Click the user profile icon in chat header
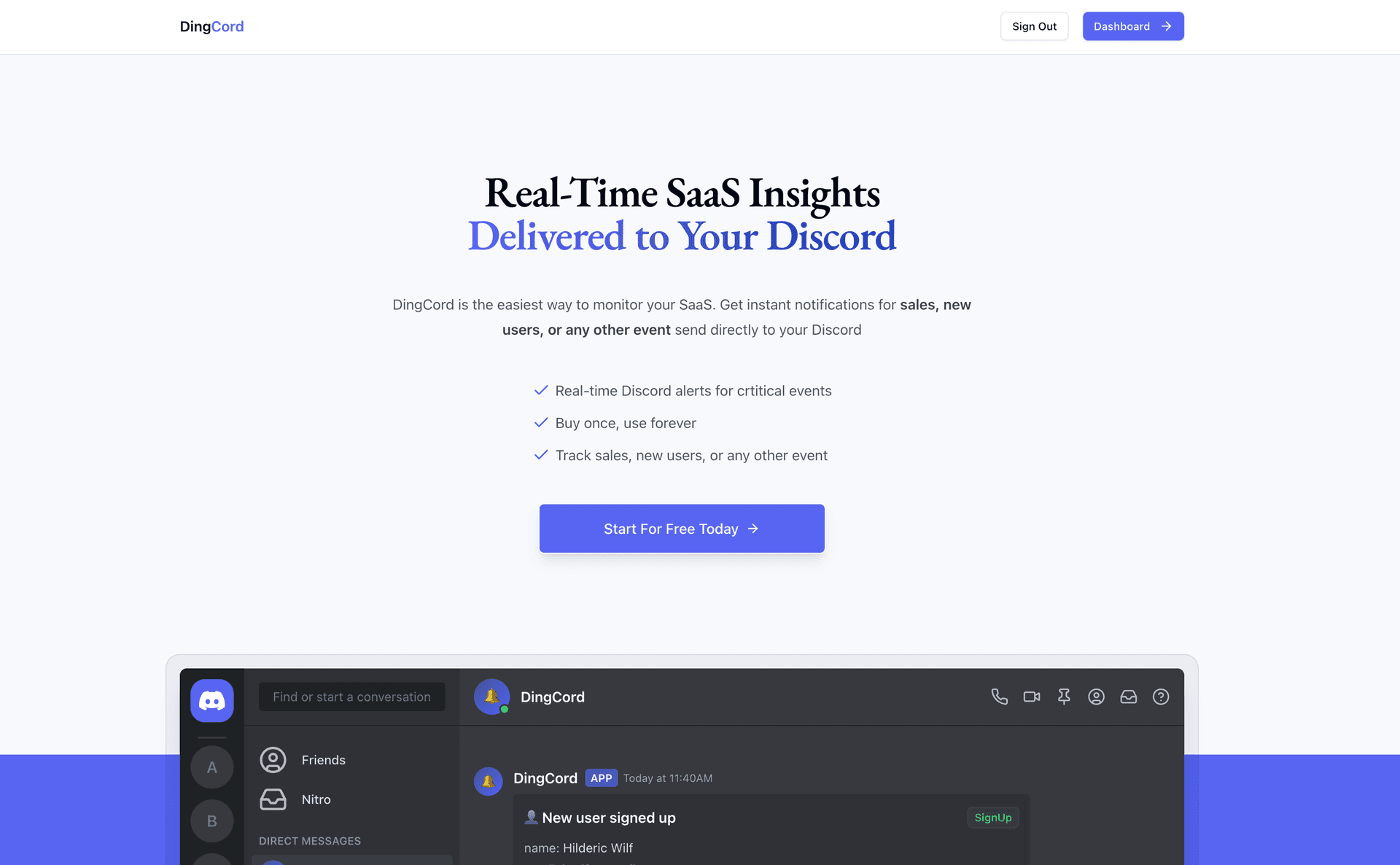This screenshot has width=1400, height=865. (1096, 697)
